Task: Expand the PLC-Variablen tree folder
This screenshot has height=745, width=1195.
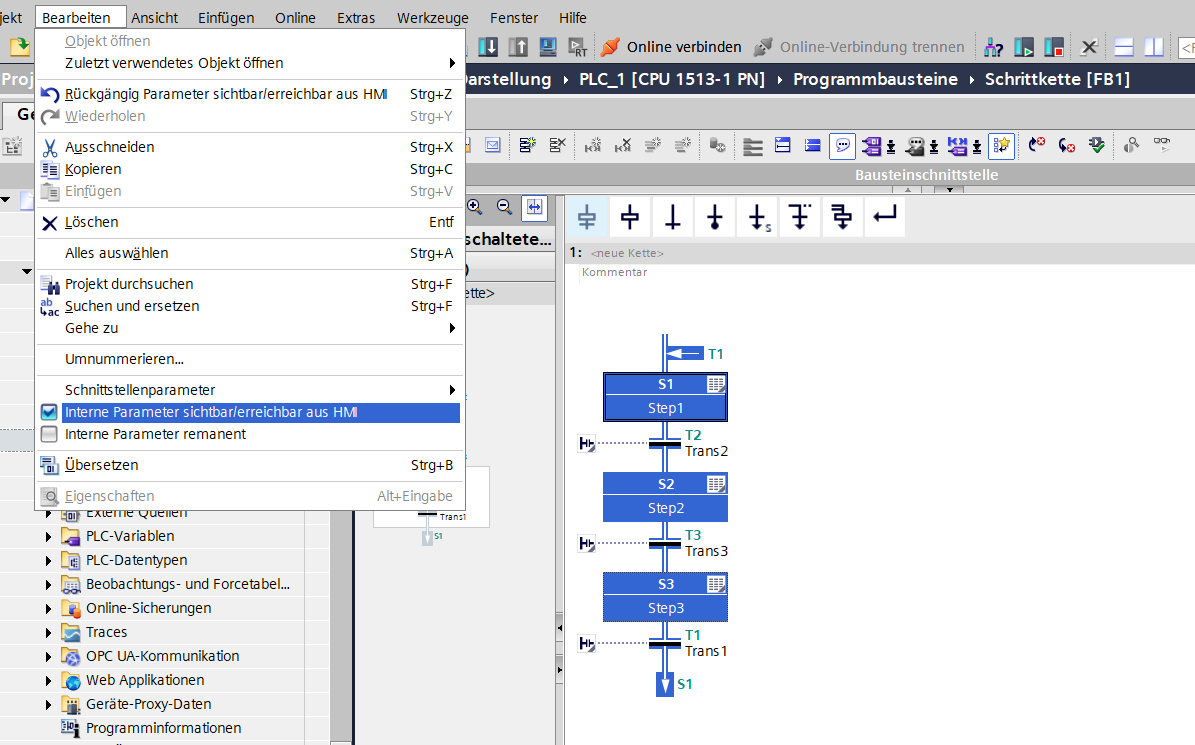Action: [x=48, y=536]
